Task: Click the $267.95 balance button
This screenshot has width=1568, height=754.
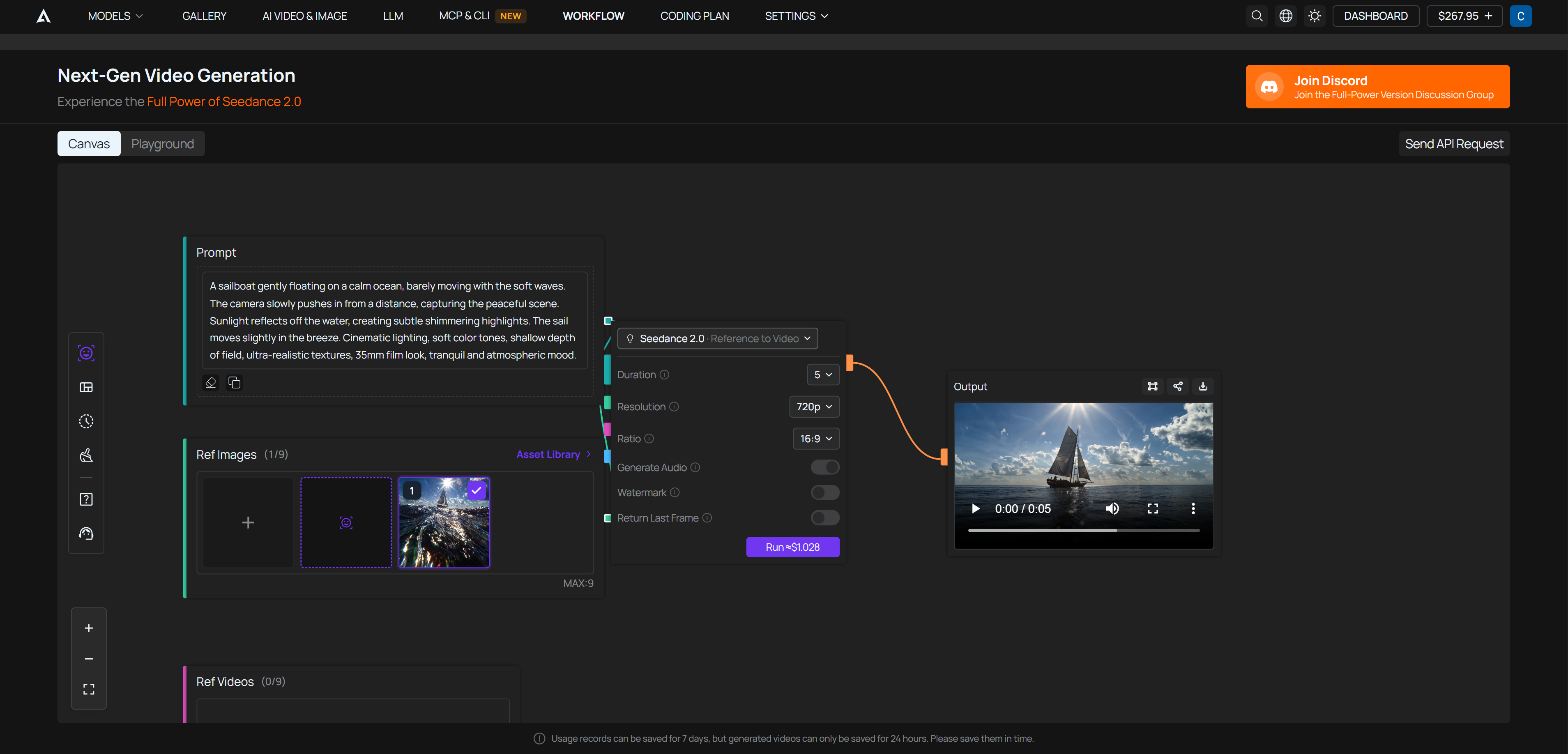Action: (x=1464, y=16)
